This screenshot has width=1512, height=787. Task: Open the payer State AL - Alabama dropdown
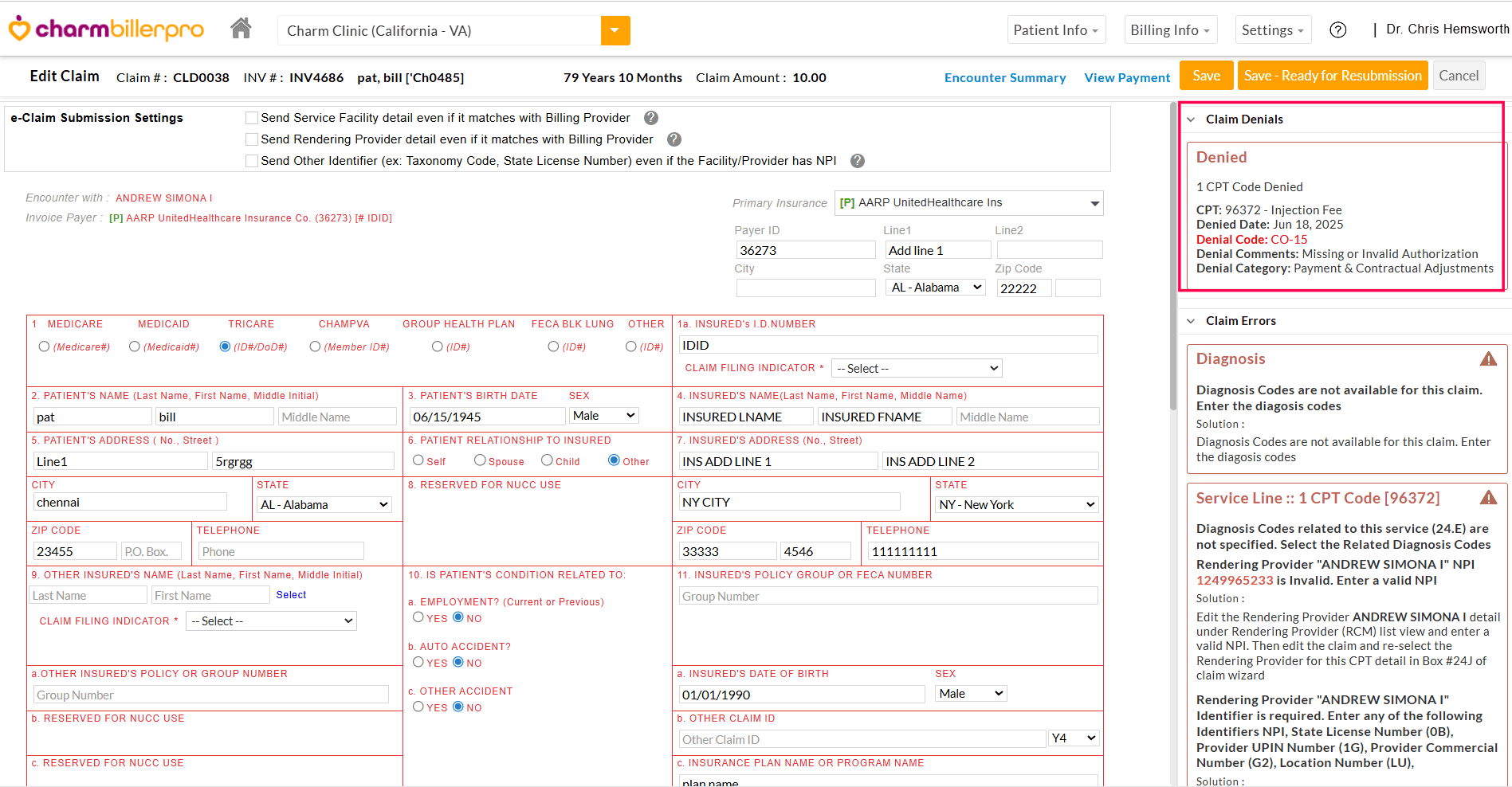[937, 288]
